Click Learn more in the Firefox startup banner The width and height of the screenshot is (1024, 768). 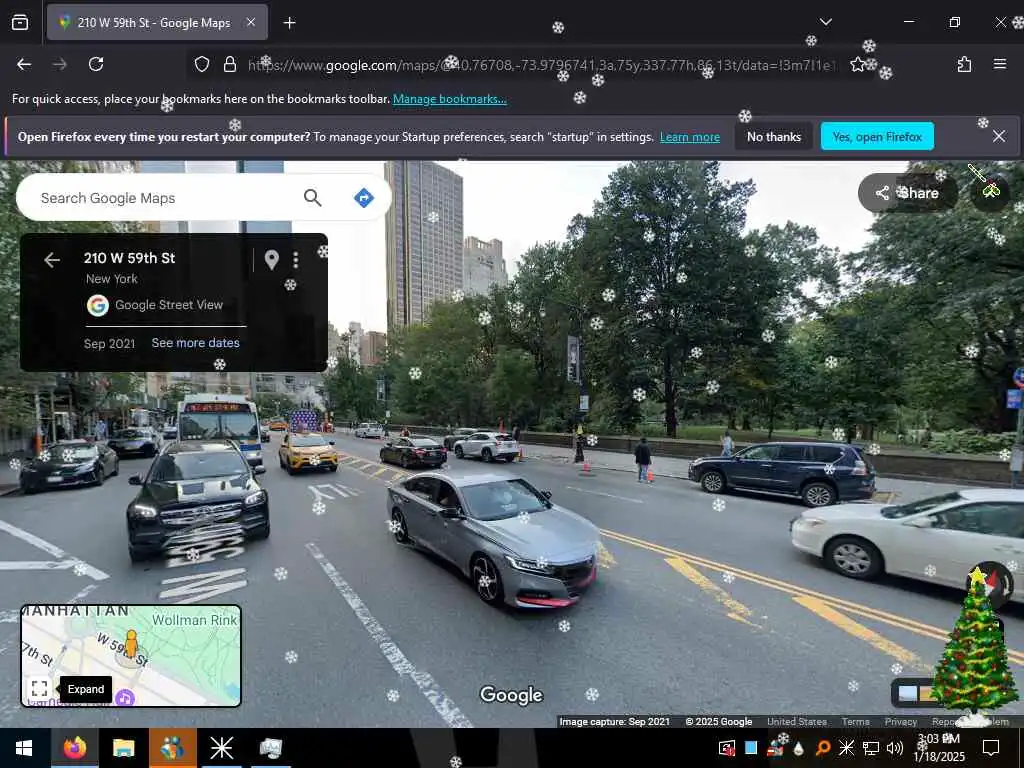tap(690, 137)
